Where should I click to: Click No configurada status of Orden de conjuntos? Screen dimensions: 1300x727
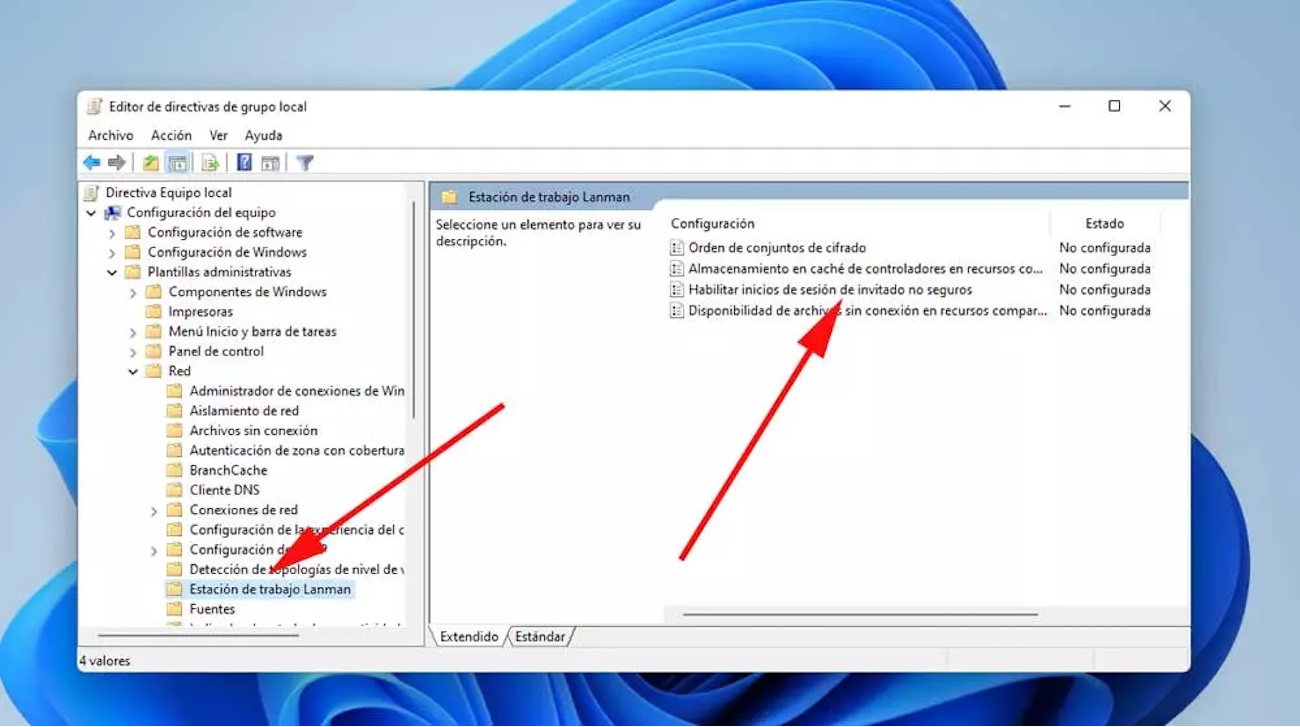coord(1105,247)
